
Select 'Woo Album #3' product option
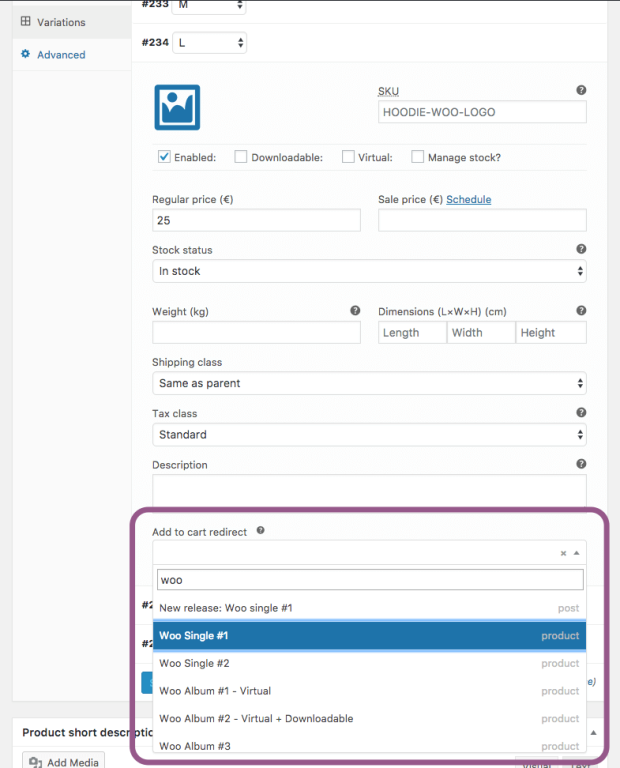369,745
